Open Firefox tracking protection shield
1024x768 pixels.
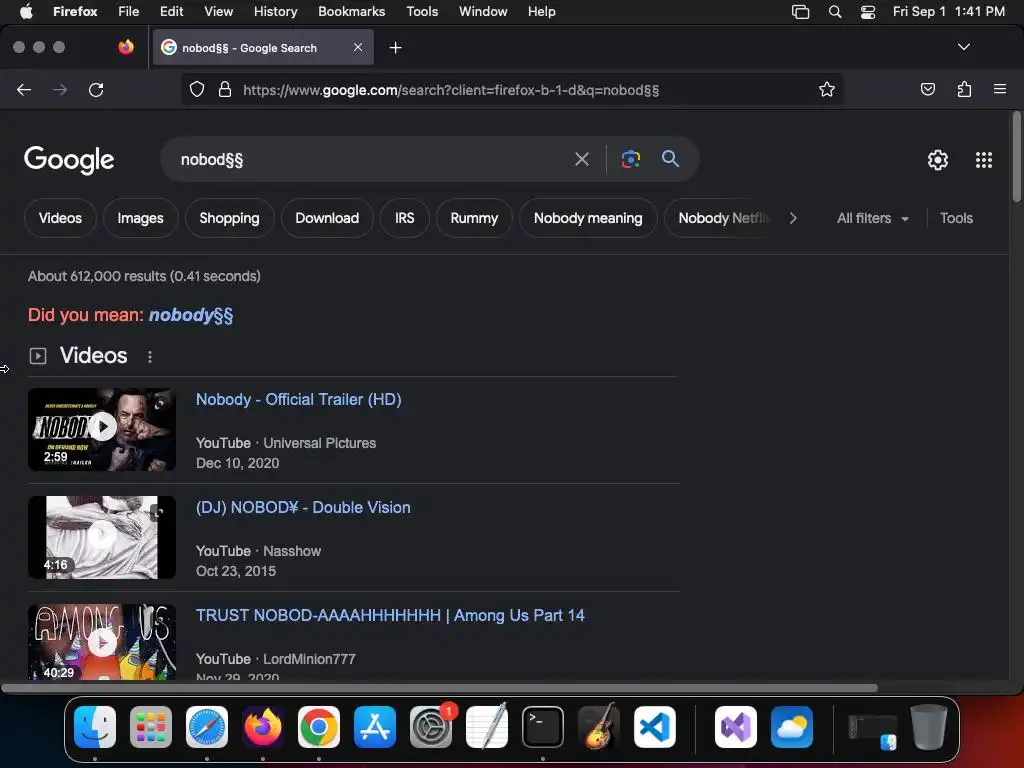coord(197,89)
